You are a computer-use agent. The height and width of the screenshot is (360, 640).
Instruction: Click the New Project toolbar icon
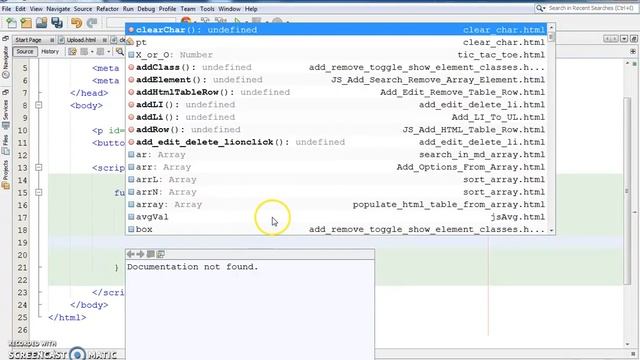27,23
